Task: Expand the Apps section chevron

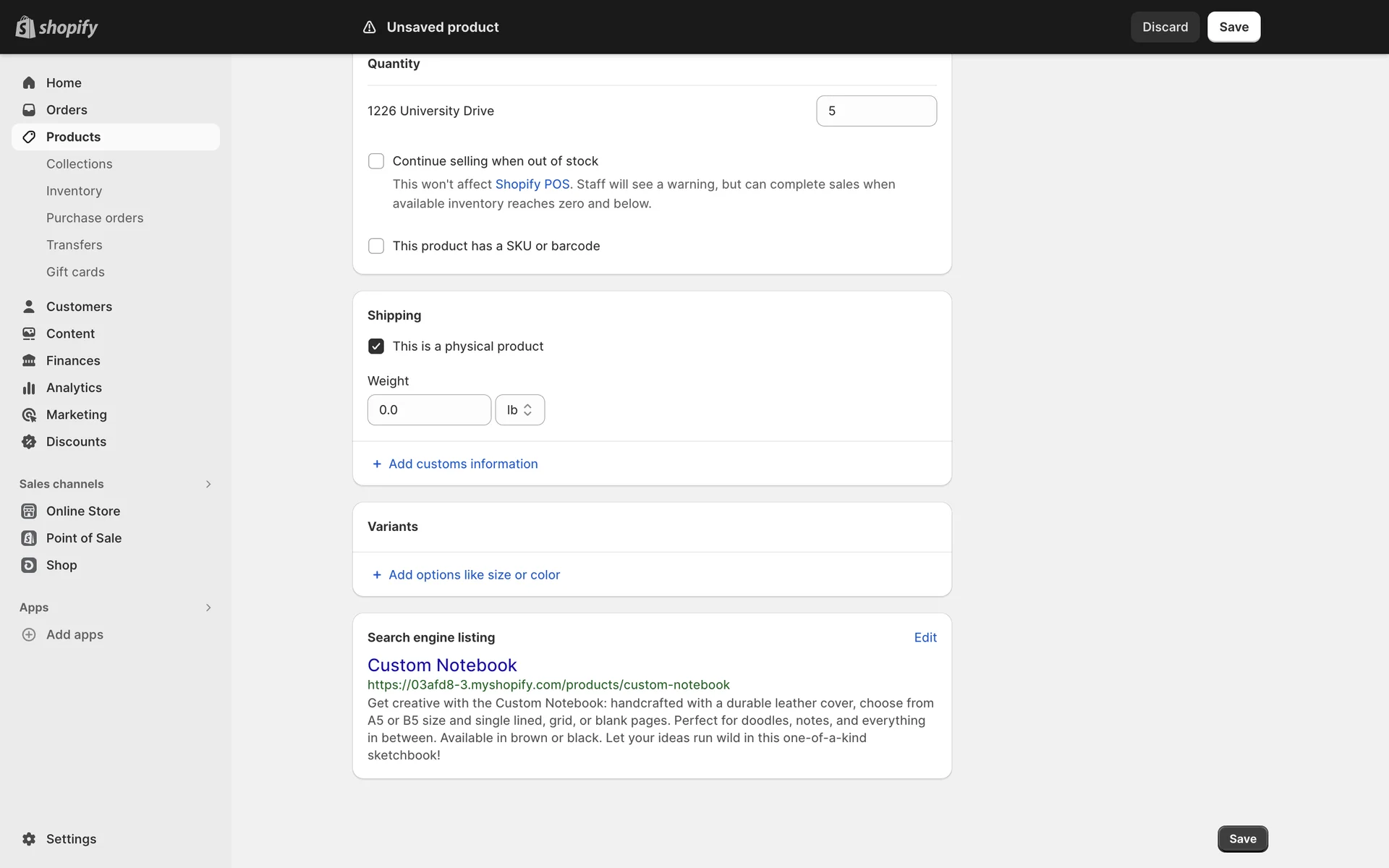Action: tap(208, 608)
